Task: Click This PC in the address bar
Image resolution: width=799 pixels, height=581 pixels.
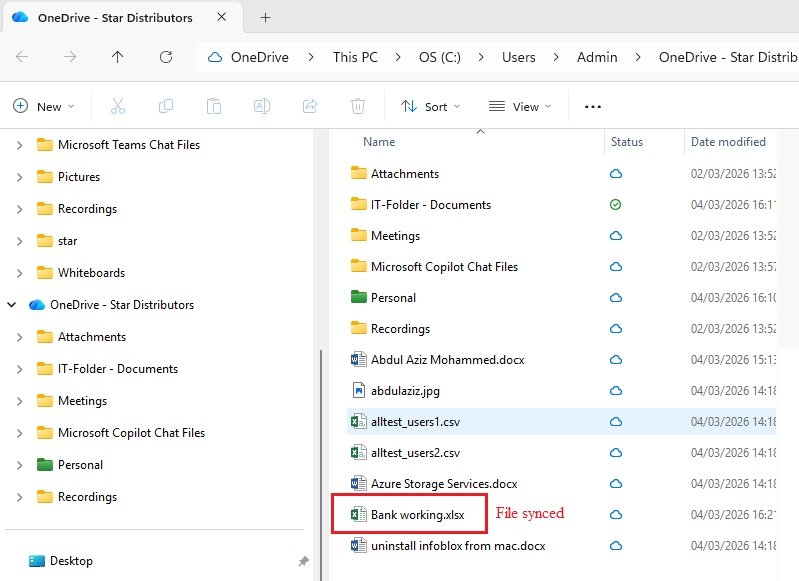Action: tap(355, 57)
